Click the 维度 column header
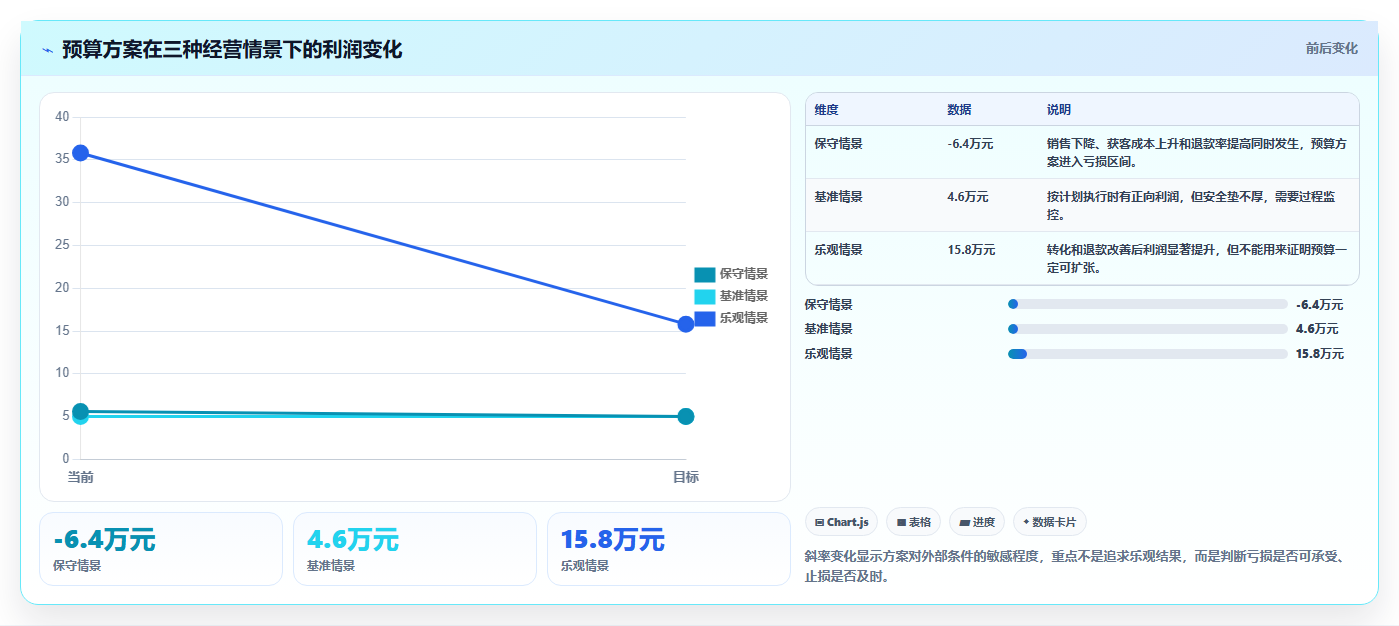Image resolution: width=1399 pixels, height=626 pixels. (826, 110)
